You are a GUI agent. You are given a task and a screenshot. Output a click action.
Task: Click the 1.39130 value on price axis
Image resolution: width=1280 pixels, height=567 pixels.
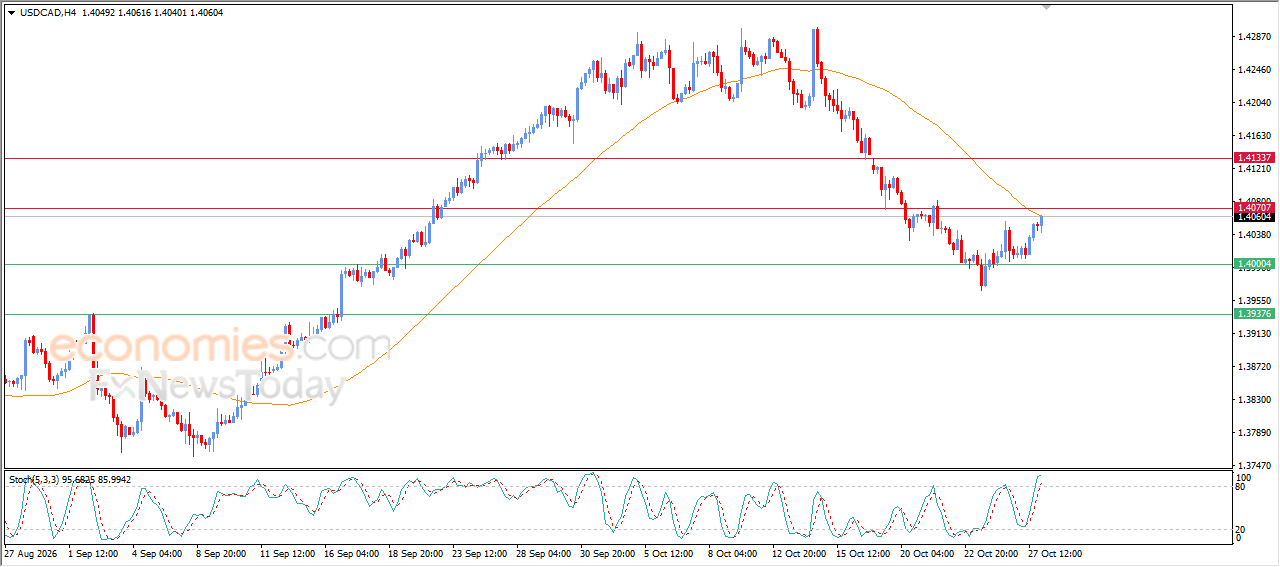pyautogui.click(x=1254, y=334)
